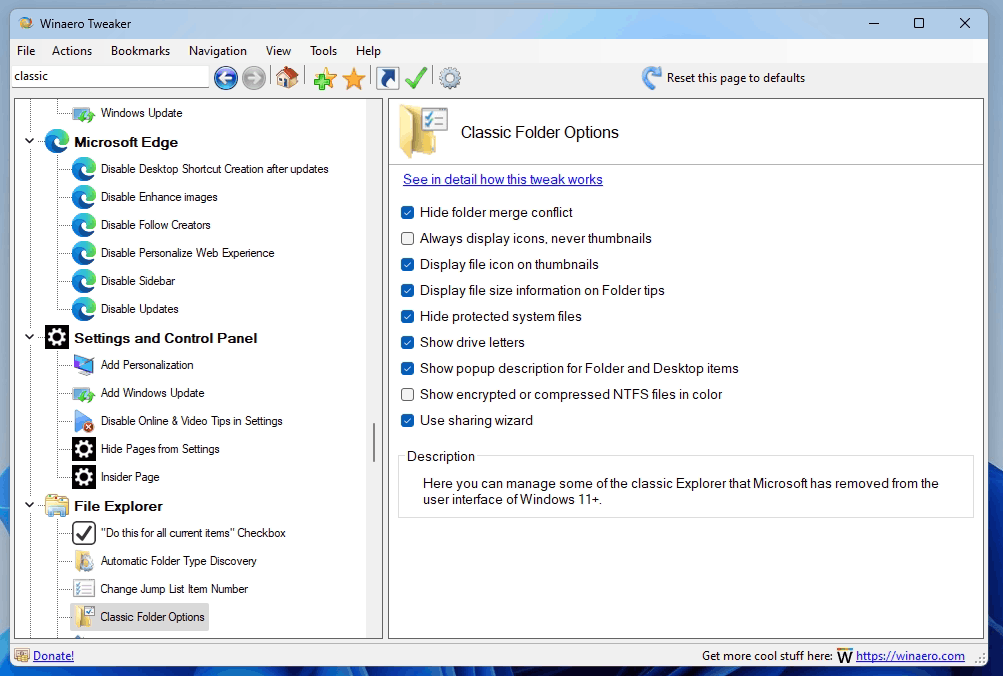1003x676 pixels.
Task: Visit the https://winaero.com link
Action: pos(910,656)
